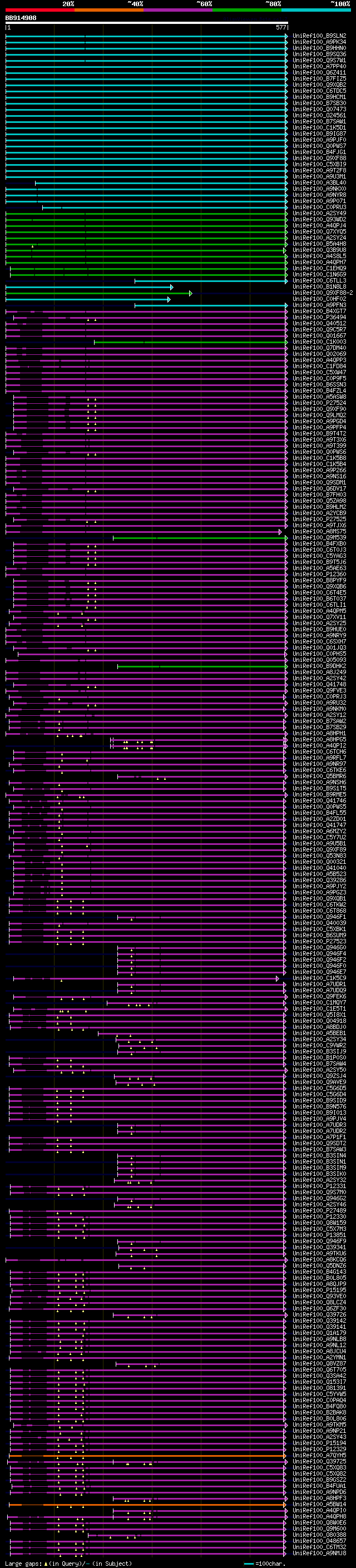Click the white query sequence bar
Screen dimensions: 356x1568
[x=147, y=22]
